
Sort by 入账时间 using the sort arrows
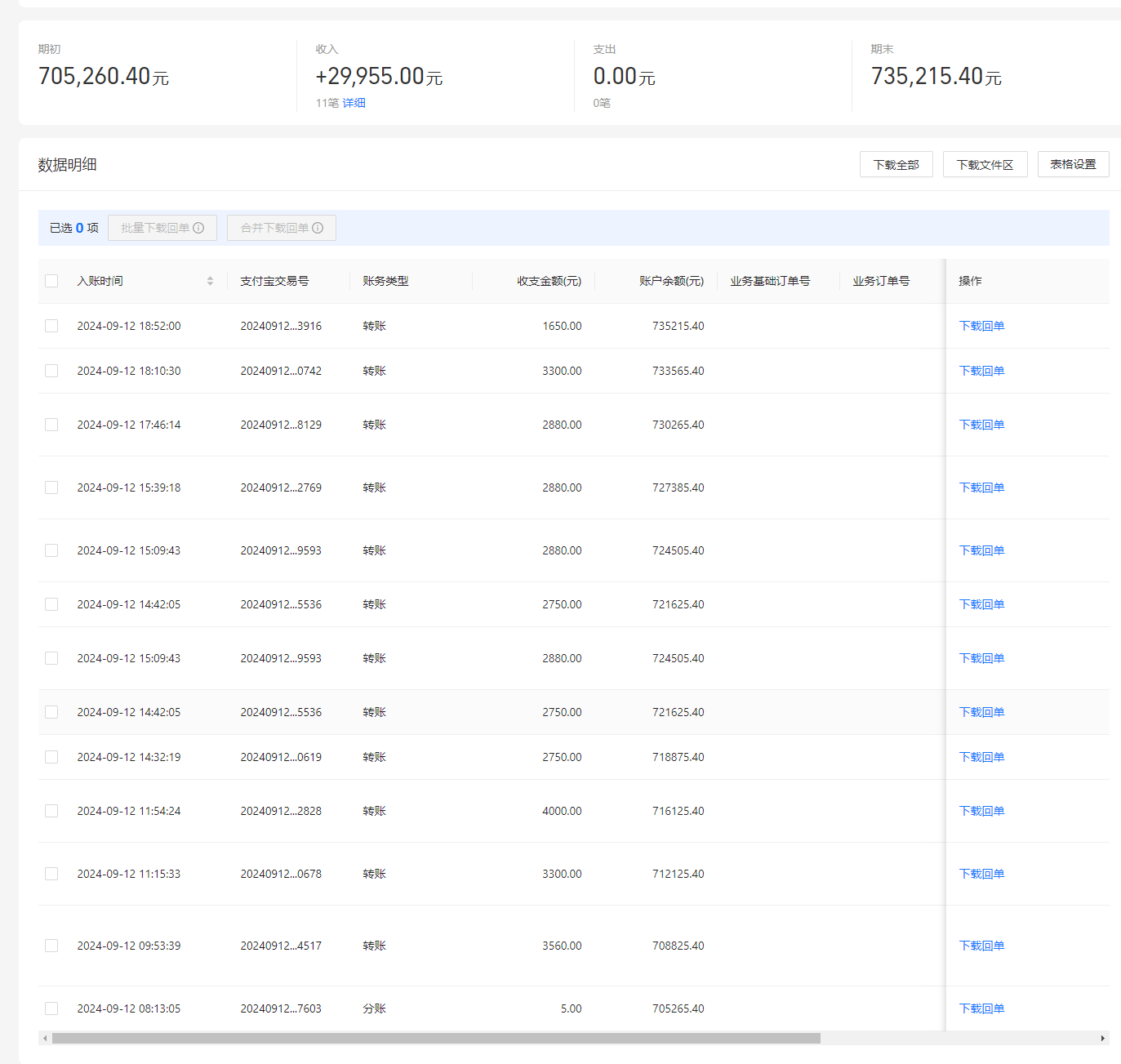[x=210, y=281]
